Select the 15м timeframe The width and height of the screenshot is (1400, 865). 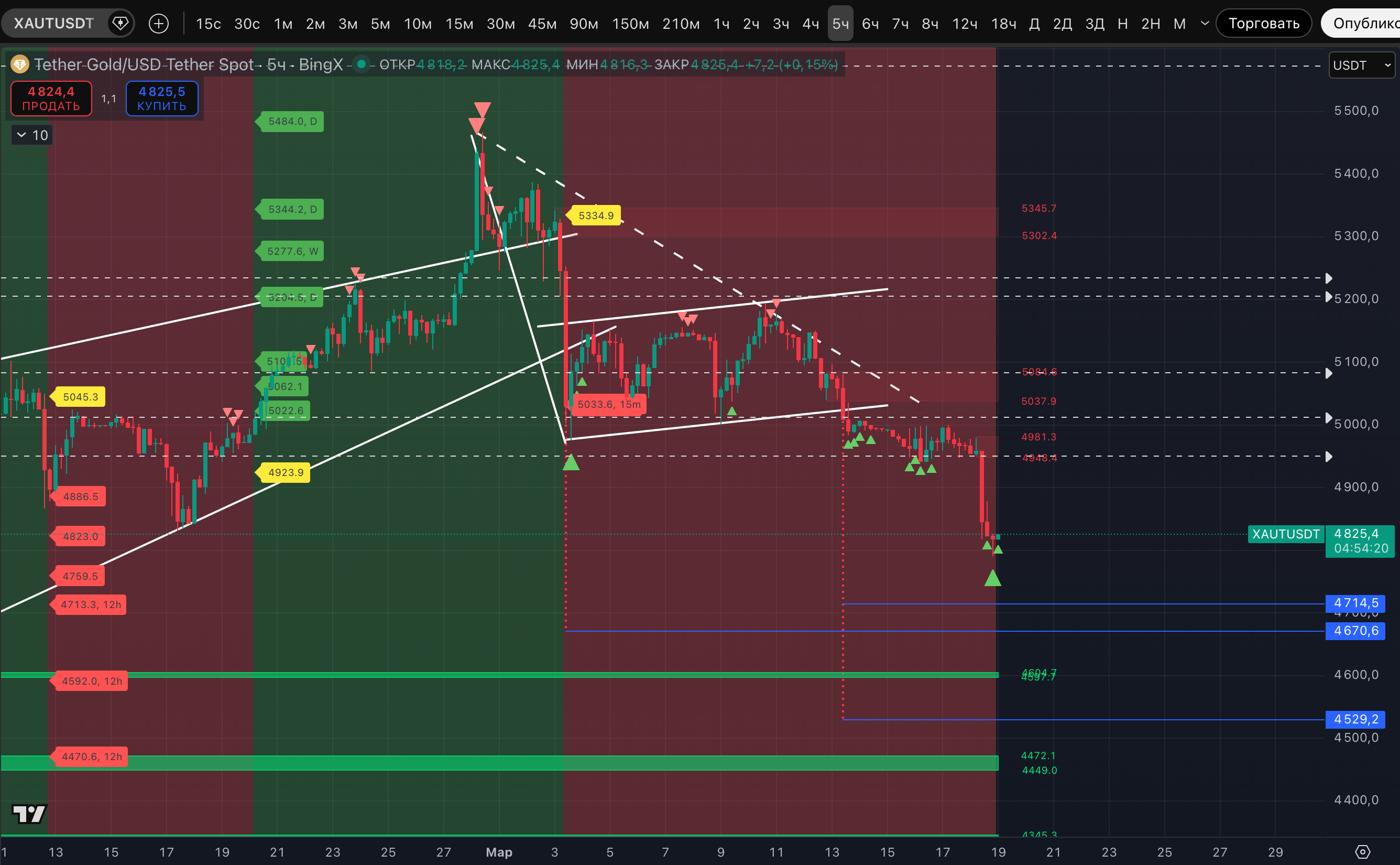point(459,24)
